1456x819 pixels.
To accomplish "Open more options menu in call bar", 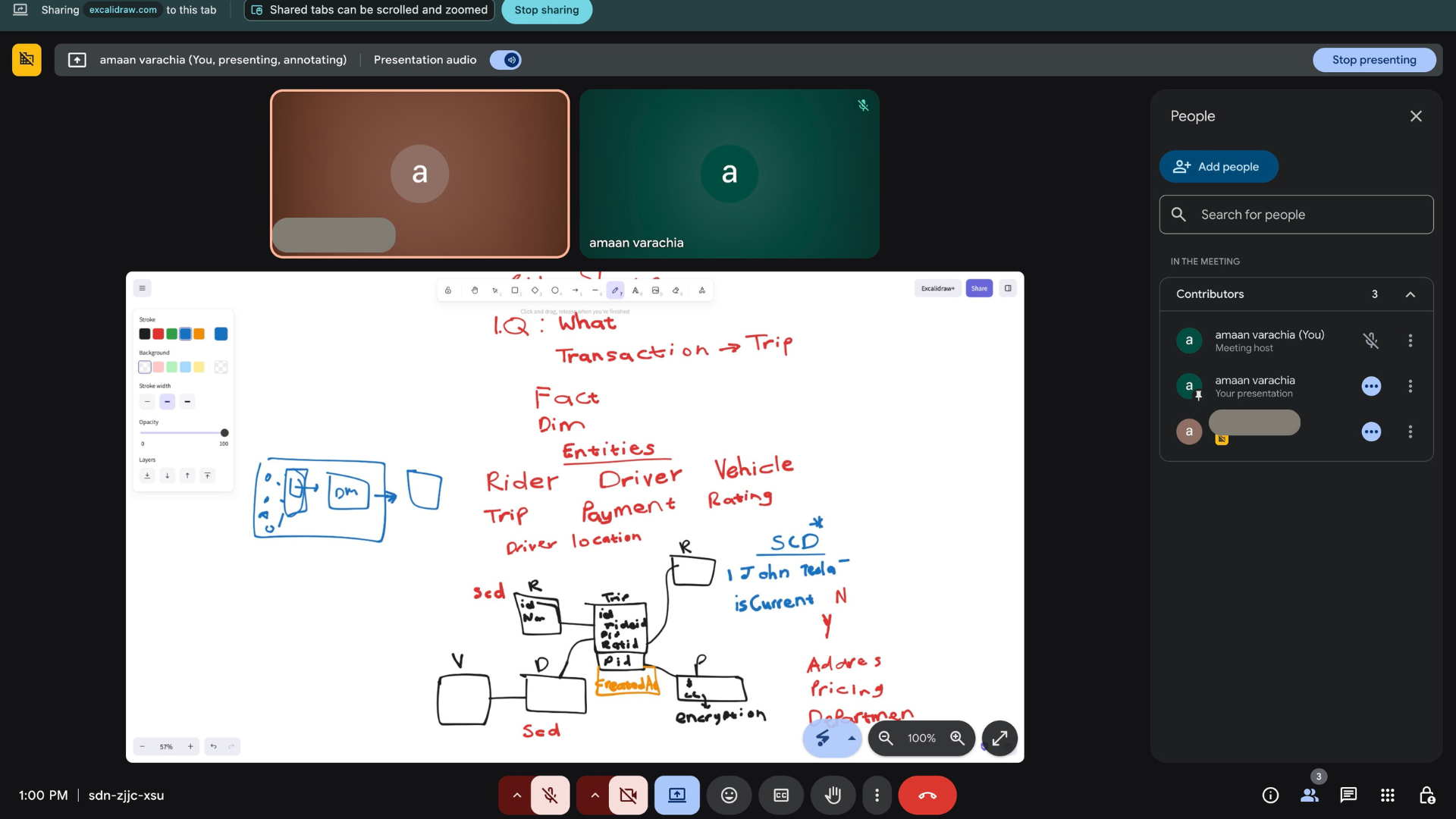I will [x=877, y=795].
